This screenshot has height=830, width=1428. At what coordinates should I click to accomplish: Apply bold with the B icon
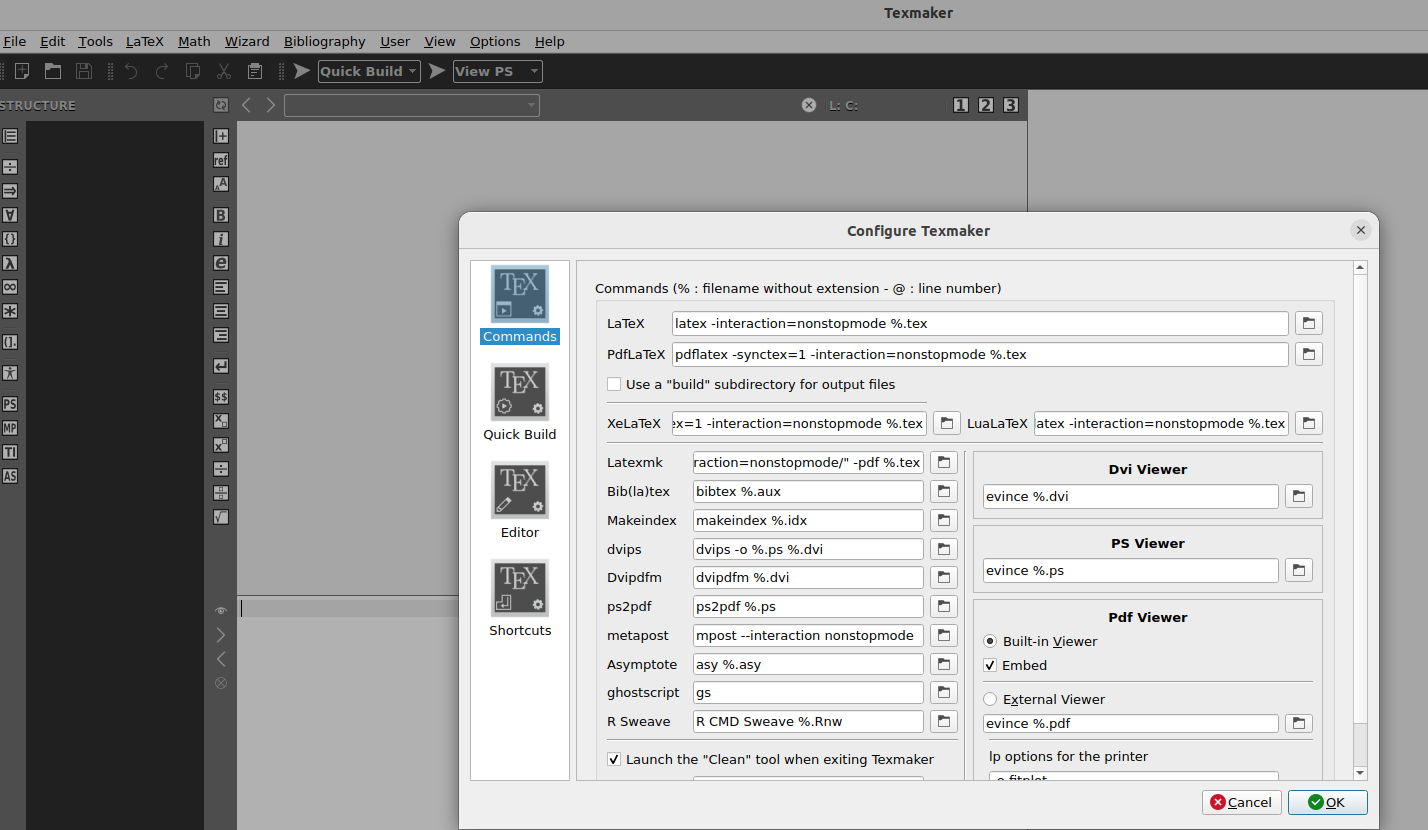221,215
